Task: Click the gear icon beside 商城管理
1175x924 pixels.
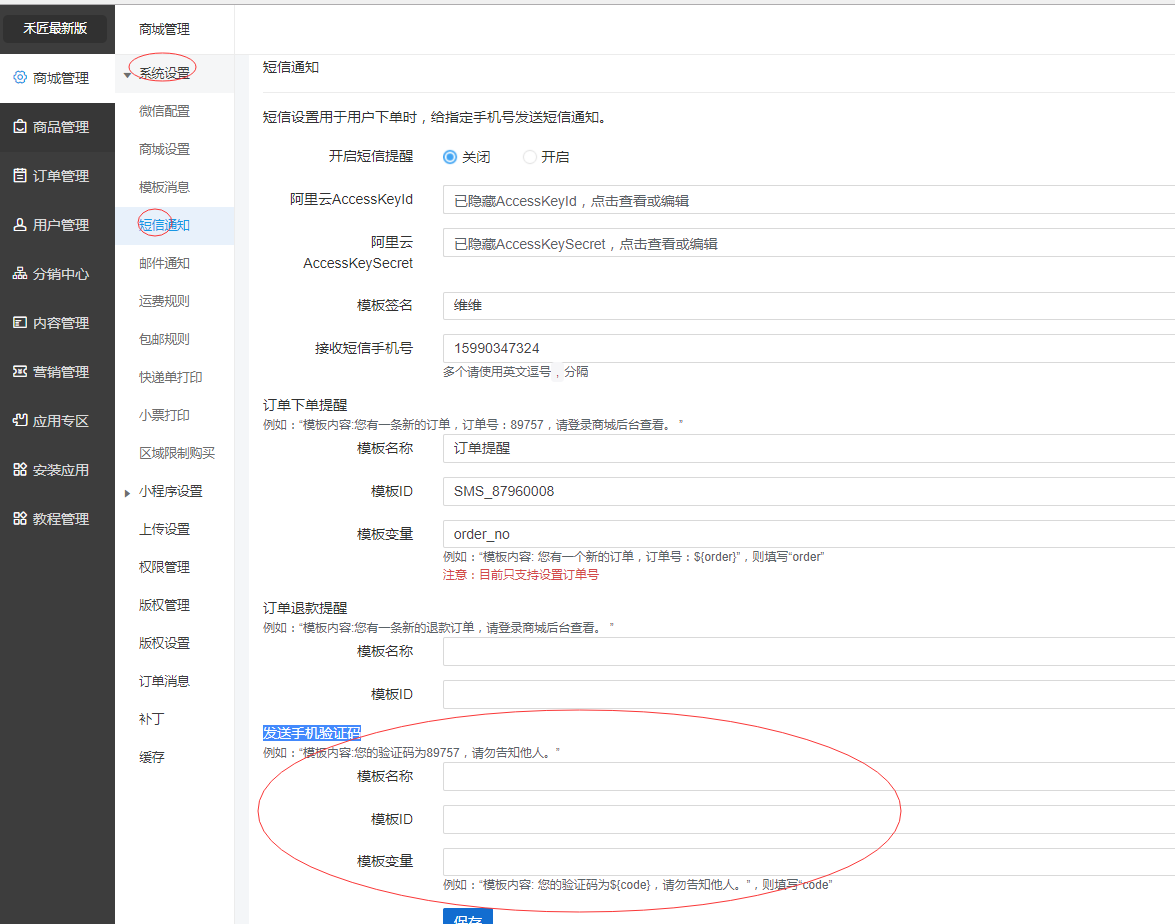Action: coord(20,78)
